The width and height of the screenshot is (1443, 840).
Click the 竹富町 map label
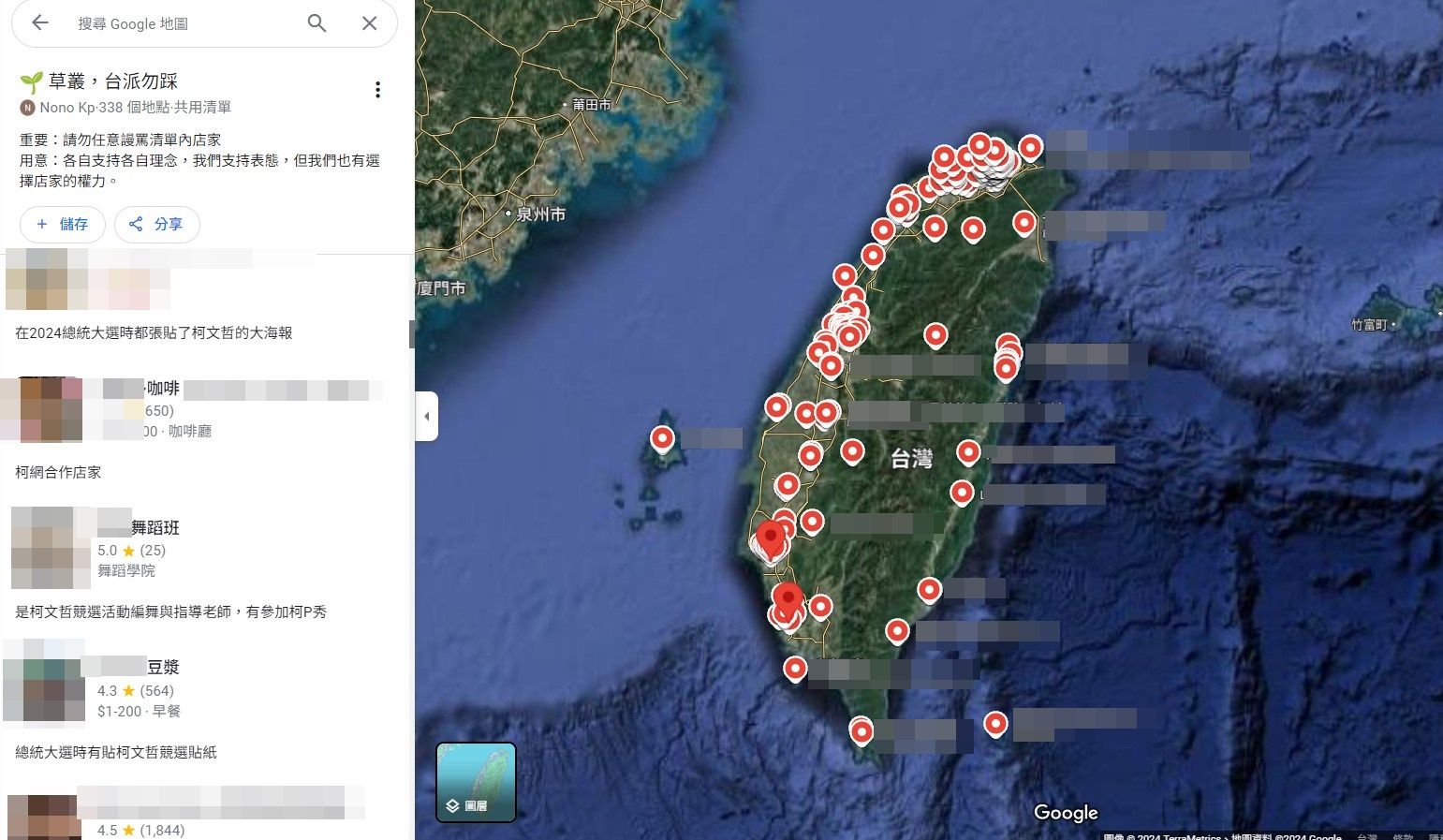click(1368, 325)
